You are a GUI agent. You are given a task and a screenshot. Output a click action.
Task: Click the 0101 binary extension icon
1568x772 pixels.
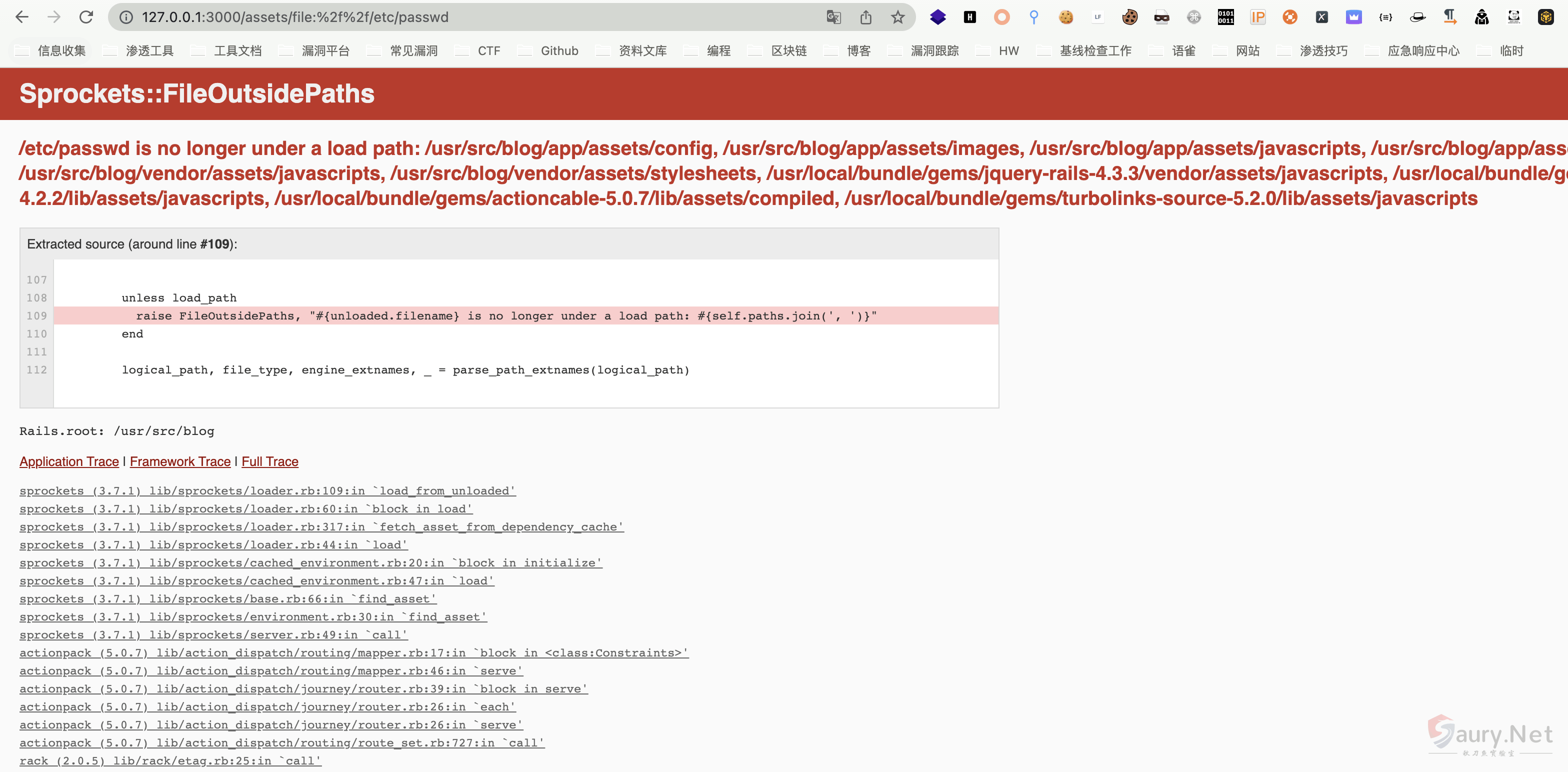tap(1225, 17)
